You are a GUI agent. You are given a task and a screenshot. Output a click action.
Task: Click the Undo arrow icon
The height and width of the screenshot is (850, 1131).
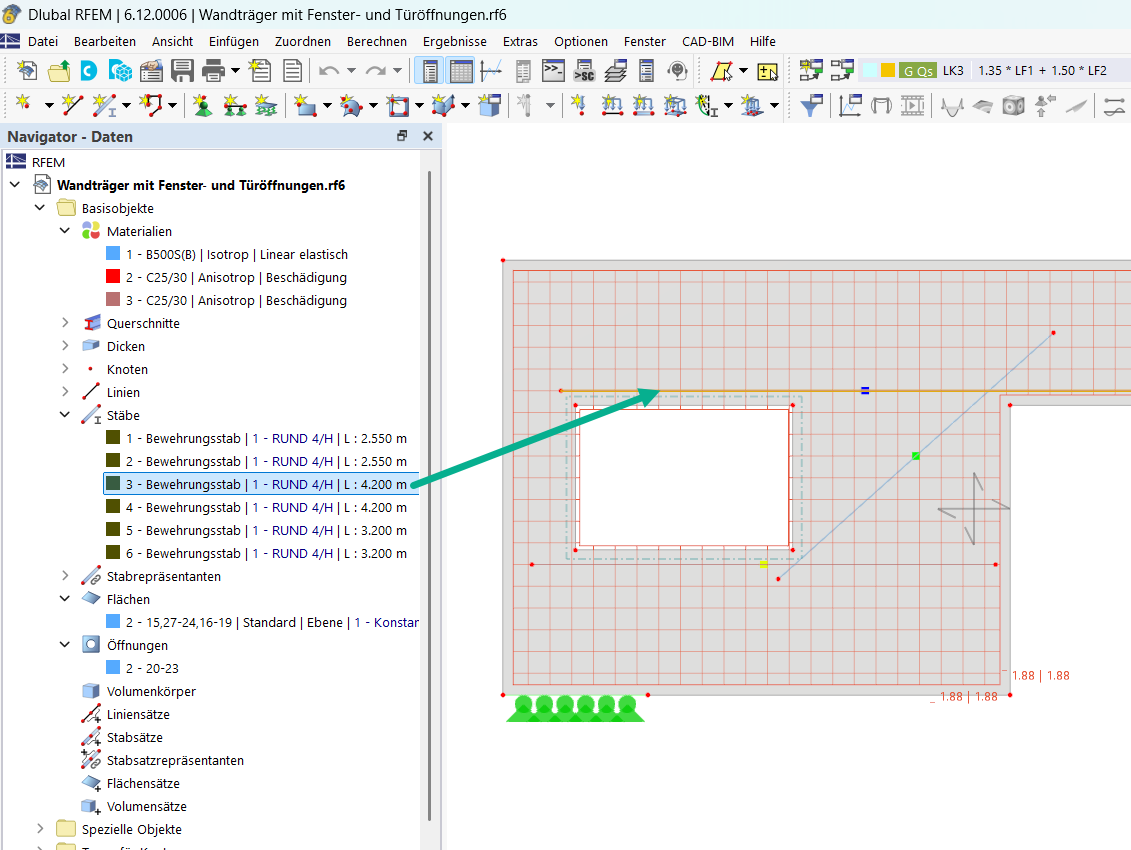pos(329,71)
